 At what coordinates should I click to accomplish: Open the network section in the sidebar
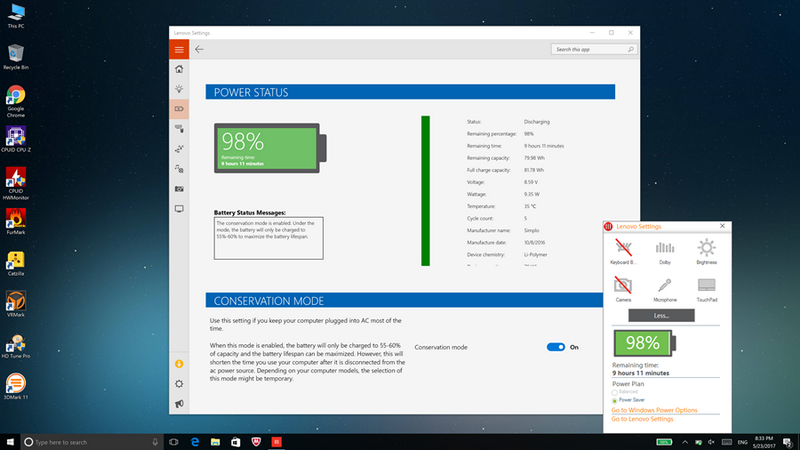click(x=179, y=149)
